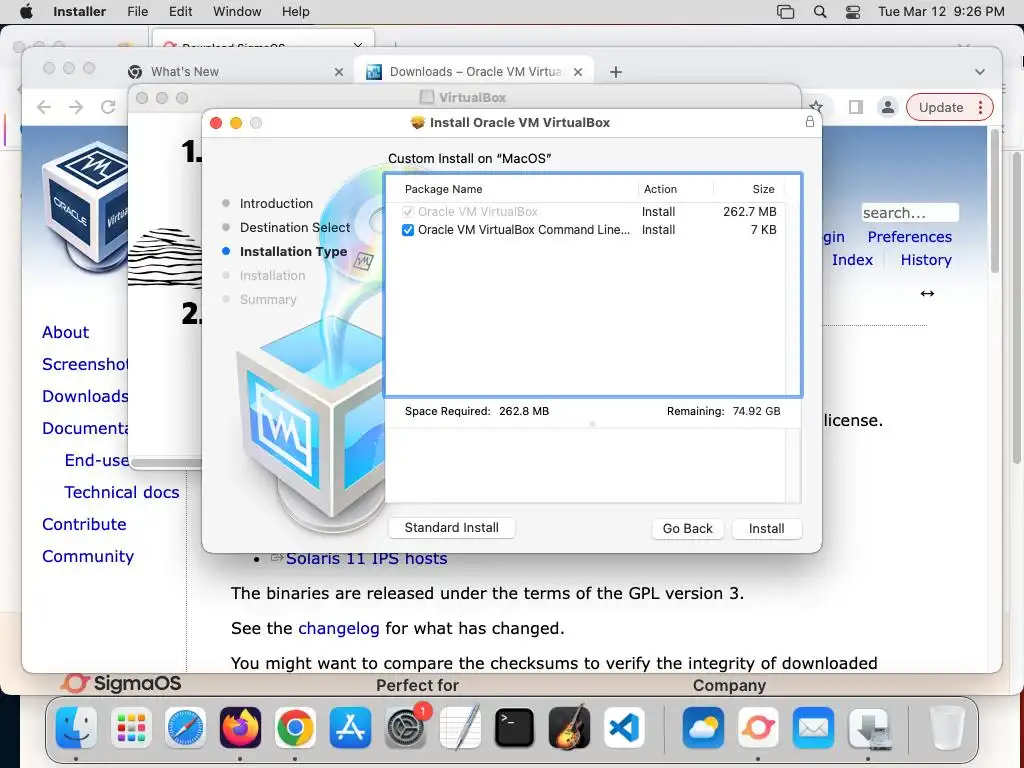Open the Contribute link

click(x=84, y=524)
